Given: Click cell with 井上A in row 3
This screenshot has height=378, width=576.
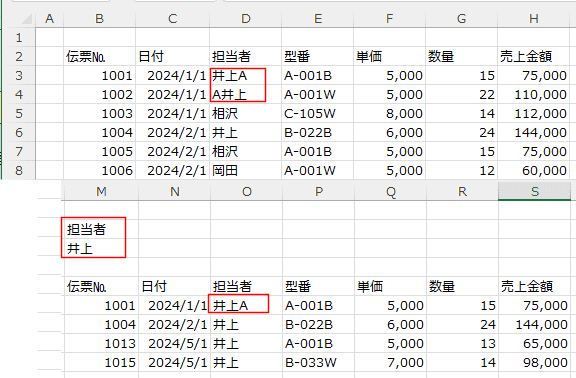Looking at the screenshot, I should pyautogui.click(x=245, y=76).
